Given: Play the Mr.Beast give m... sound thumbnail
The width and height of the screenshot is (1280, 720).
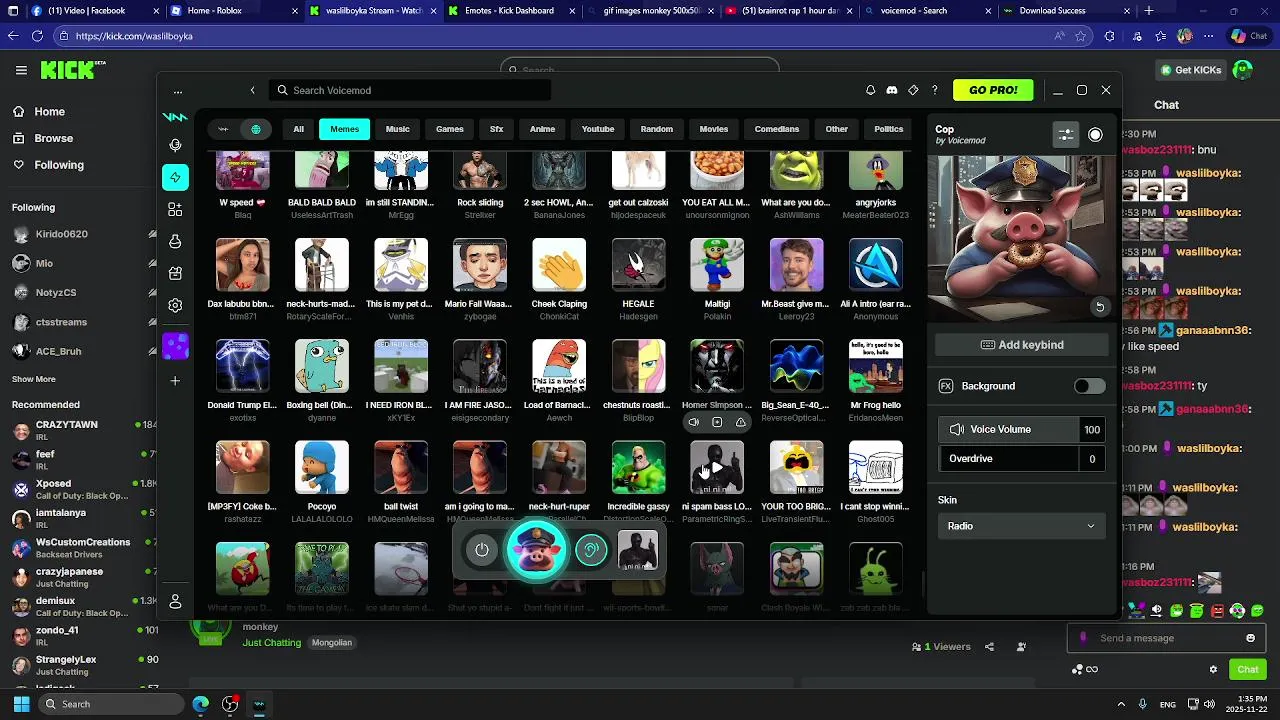Looking at the screenshot, I should coord(796,265).
